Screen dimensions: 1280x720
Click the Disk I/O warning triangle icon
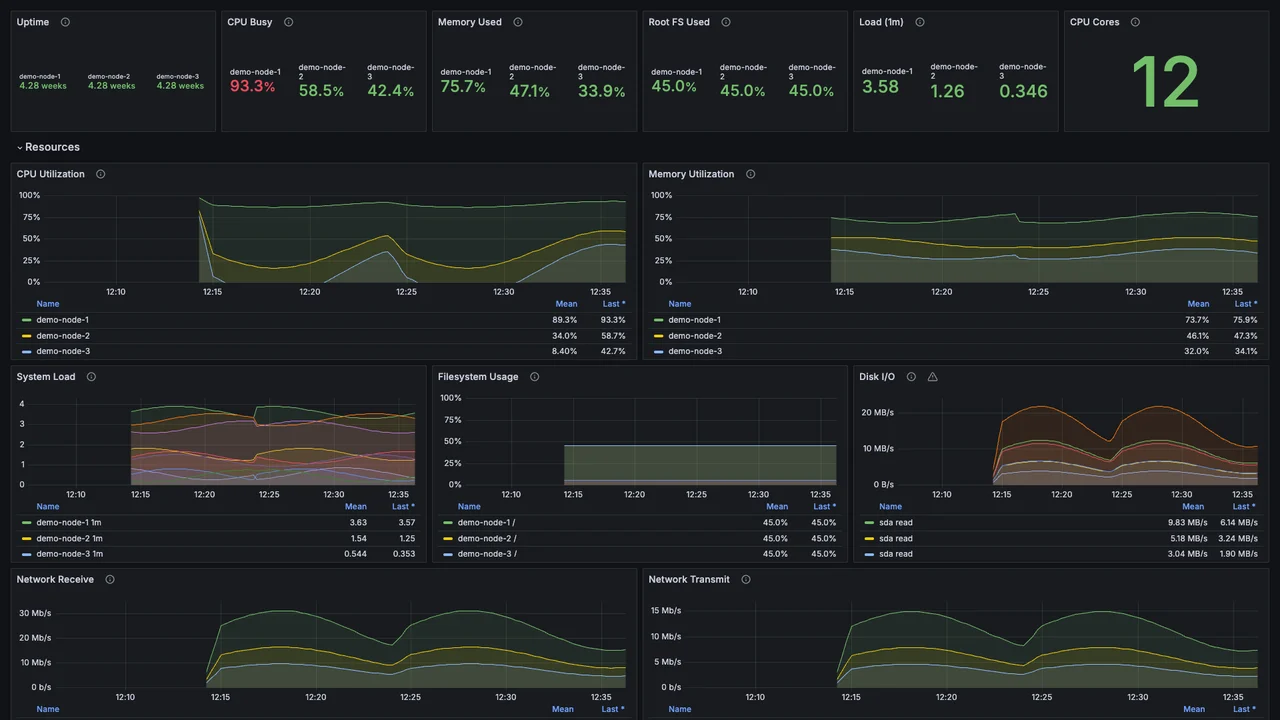click(932, 377)
